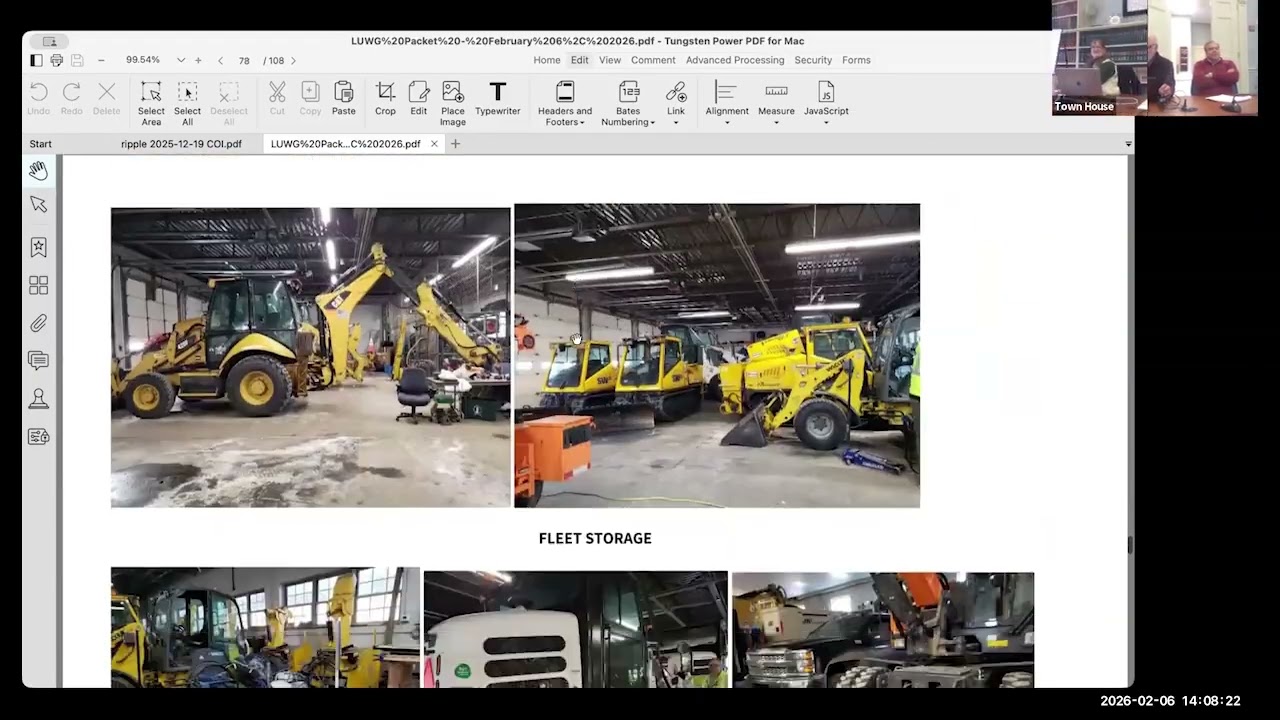Select the Crop tool
This screenshot has width=1280, height=720.
pos(385,100)
